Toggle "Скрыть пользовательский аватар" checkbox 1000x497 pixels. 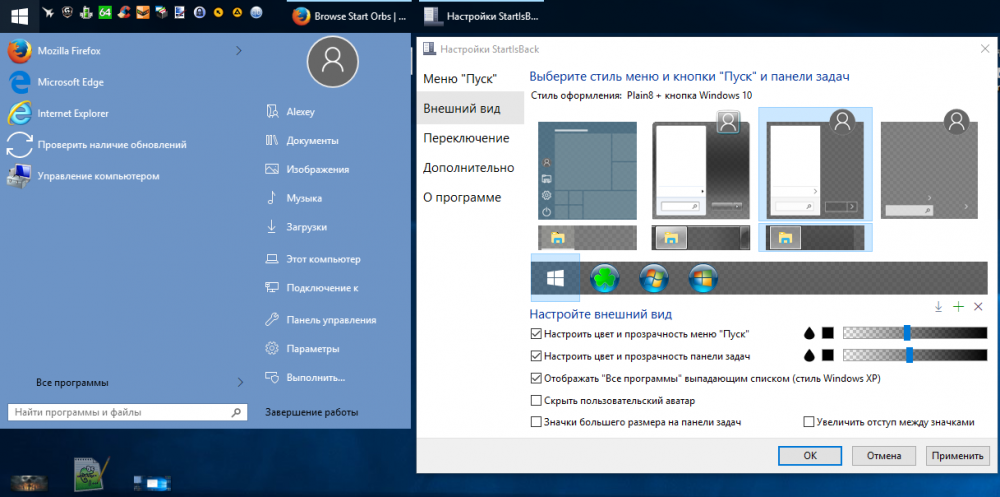pos(537,401)
